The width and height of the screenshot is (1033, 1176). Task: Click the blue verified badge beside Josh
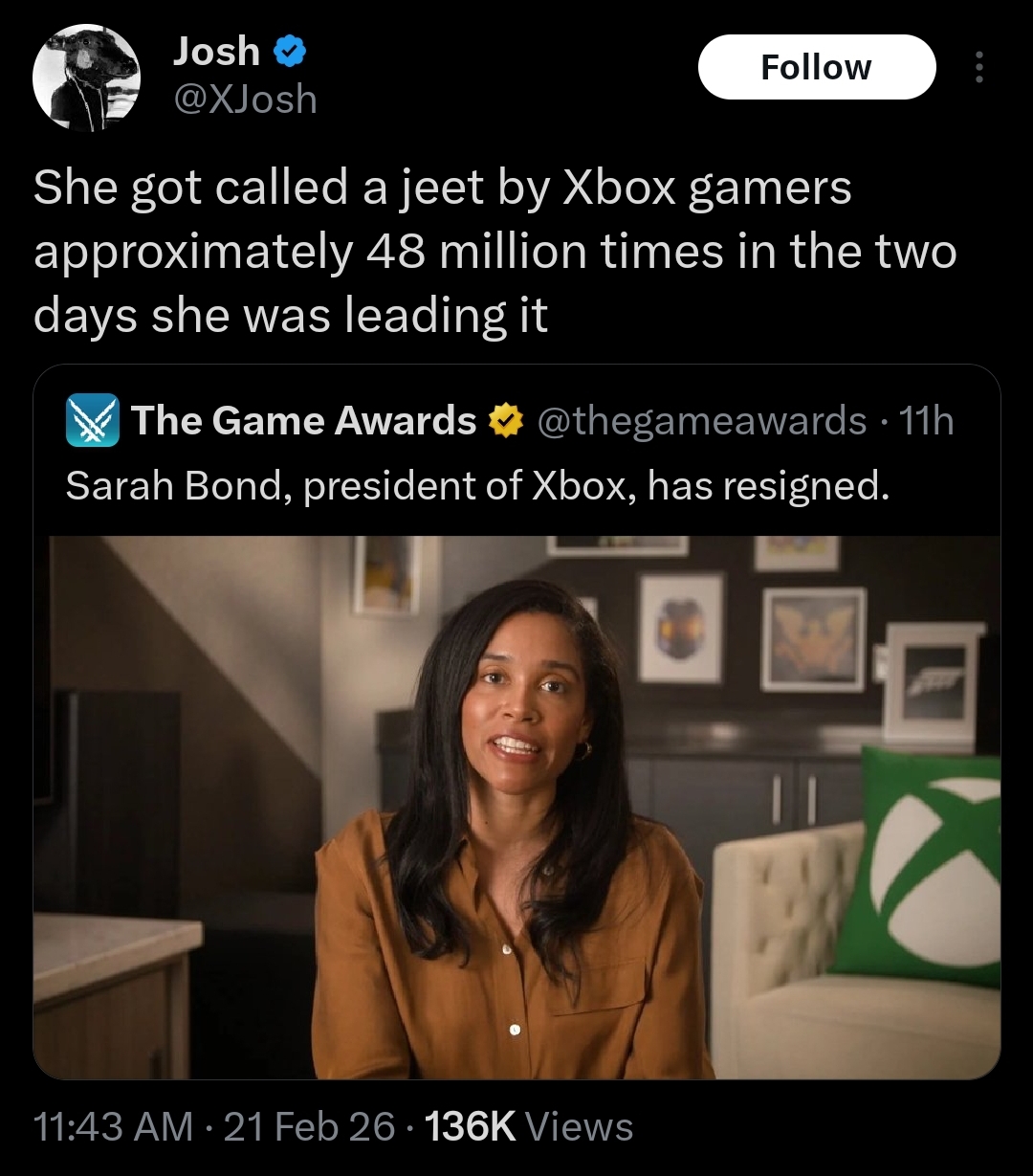[289, 52]
